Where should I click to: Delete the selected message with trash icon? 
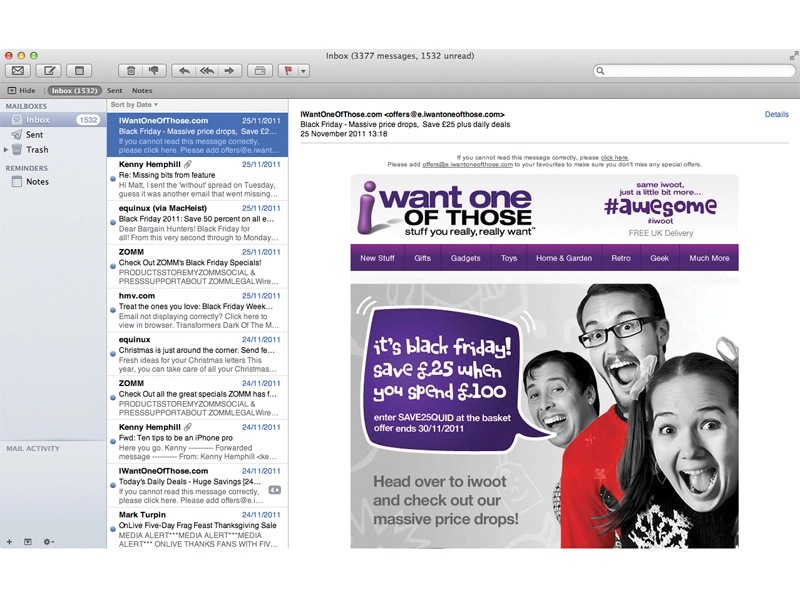(x=131, y=71)
